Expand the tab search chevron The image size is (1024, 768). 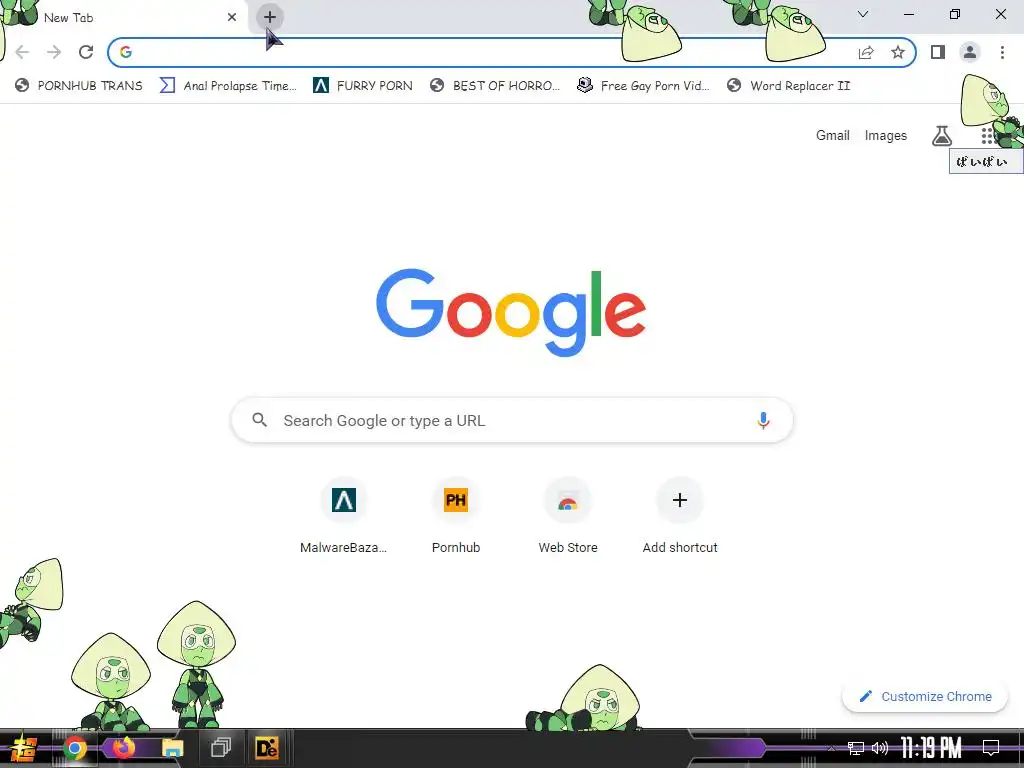point(863,14)
